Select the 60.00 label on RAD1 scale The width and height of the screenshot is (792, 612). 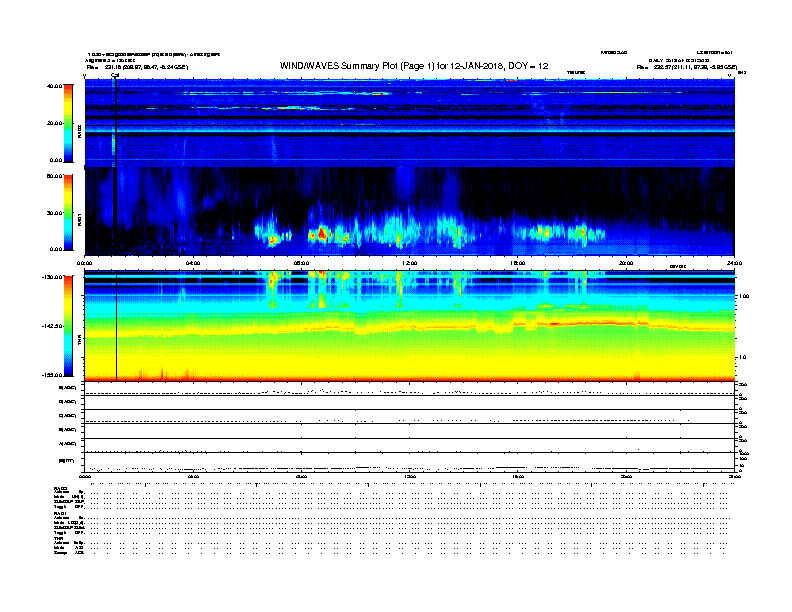coord(54,176)
